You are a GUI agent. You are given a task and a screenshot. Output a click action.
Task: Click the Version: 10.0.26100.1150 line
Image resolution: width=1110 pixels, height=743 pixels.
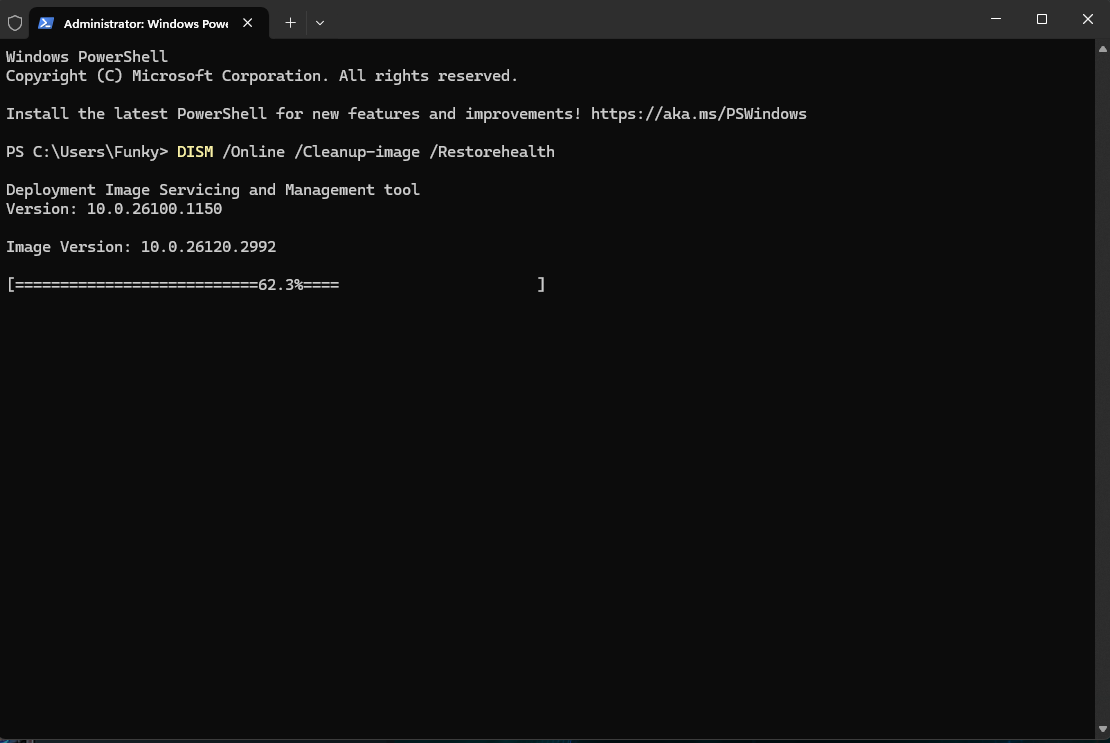[x=114, y=209]
